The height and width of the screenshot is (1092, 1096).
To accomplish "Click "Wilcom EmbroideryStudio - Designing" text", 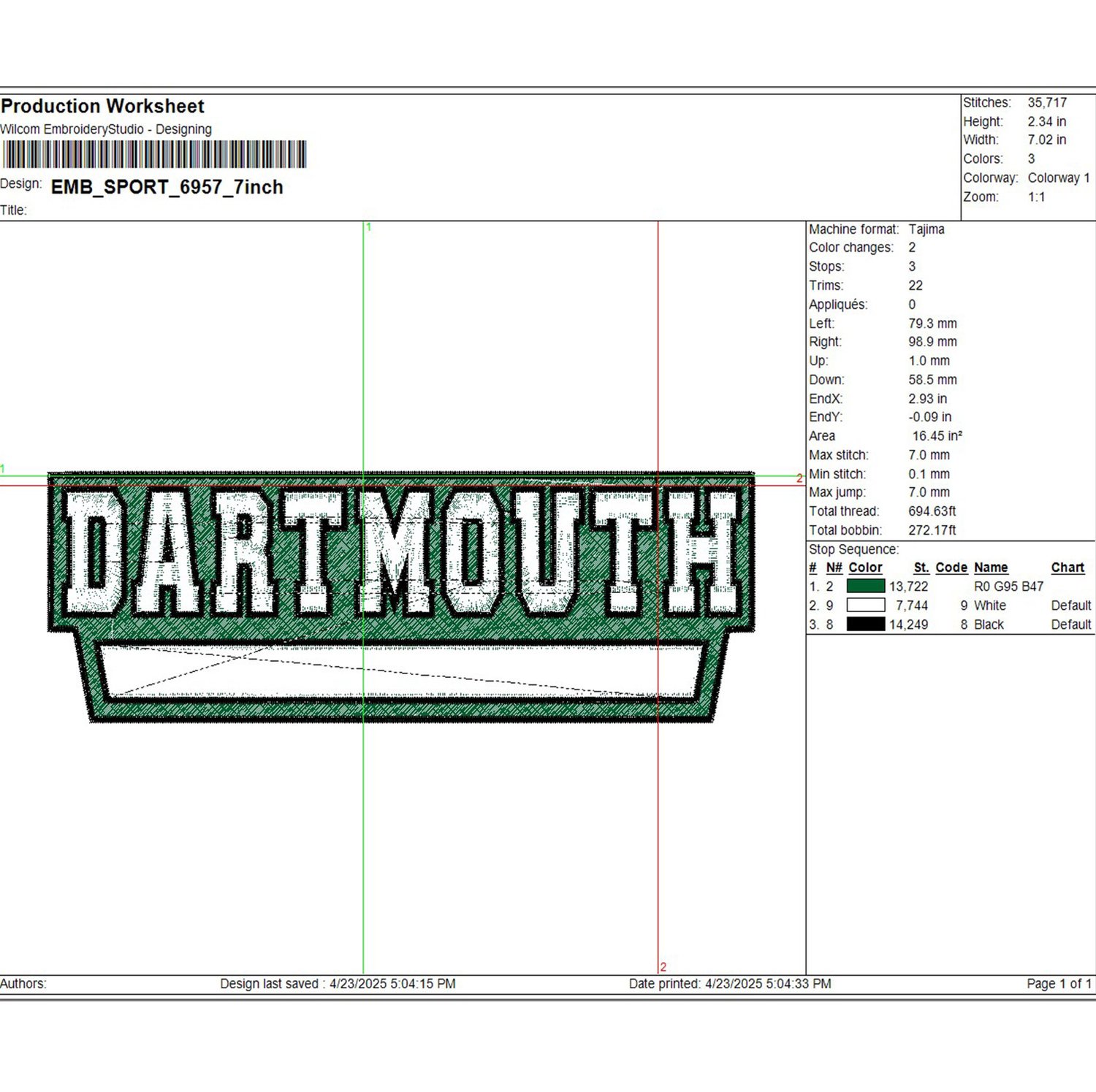I will [x=106, y=129].
